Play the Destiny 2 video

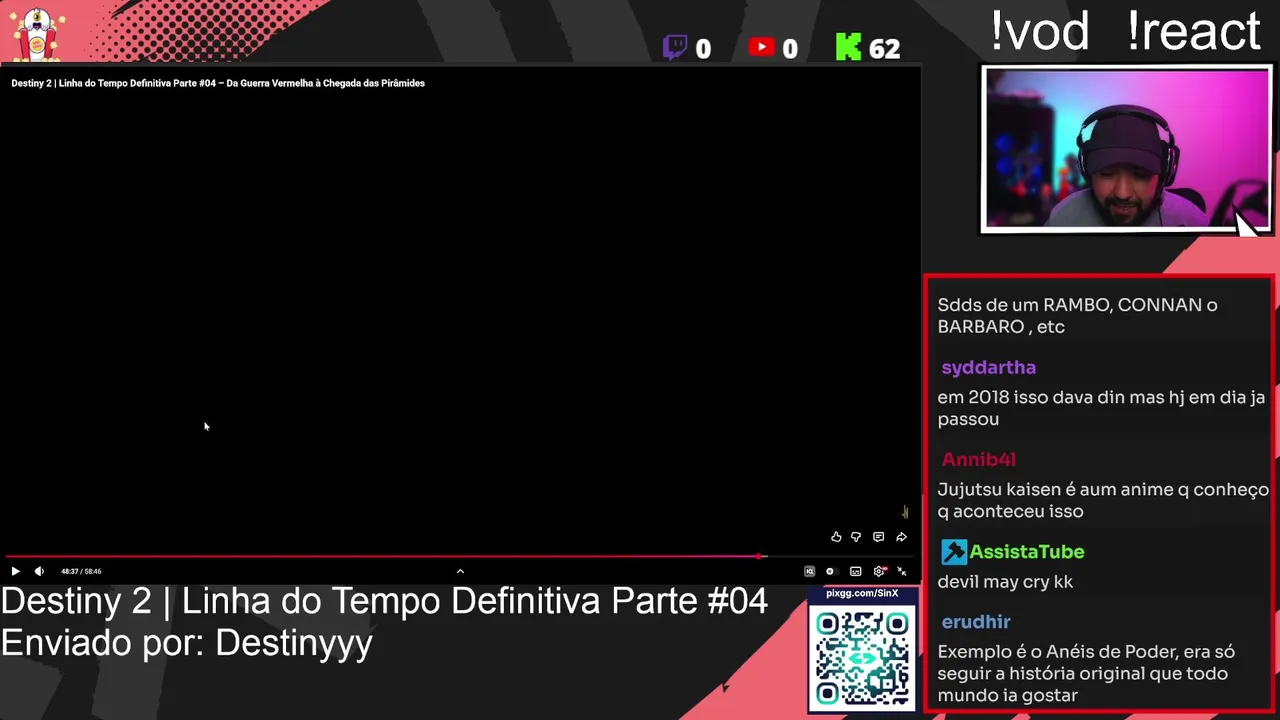15,571
